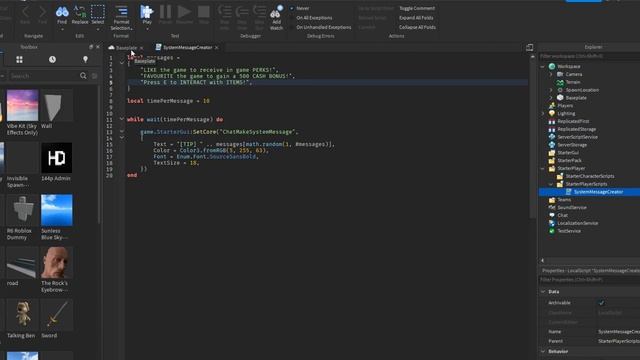Image resolution: width=640 pixels, height=360 pixels.
Task: Click the TestService green check icon
Action: tap(552, 231)
